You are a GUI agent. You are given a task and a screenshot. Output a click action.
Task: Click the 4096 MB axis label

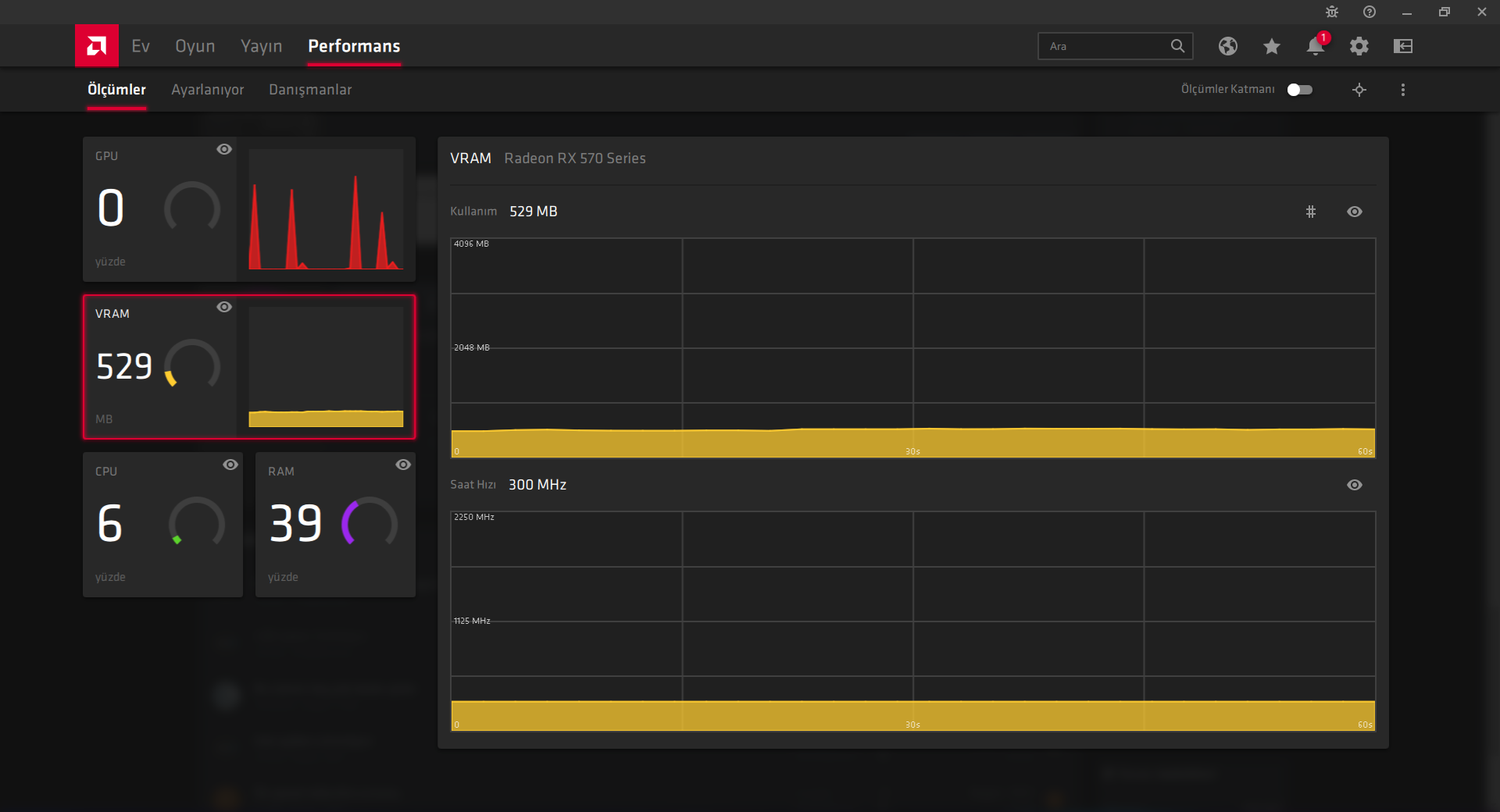pyautogui.click(x=471, y=244)
